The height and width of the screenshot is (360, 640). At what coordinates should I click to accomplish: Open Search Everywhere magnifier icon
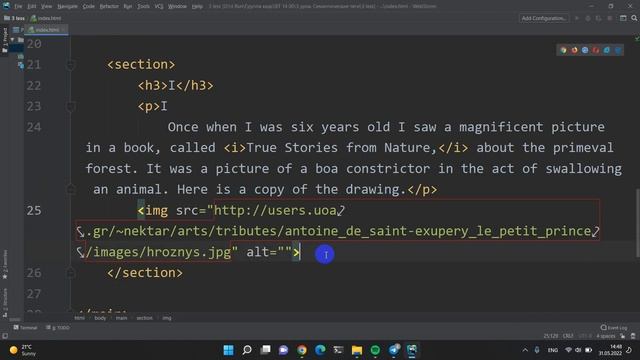coord(634,18)
